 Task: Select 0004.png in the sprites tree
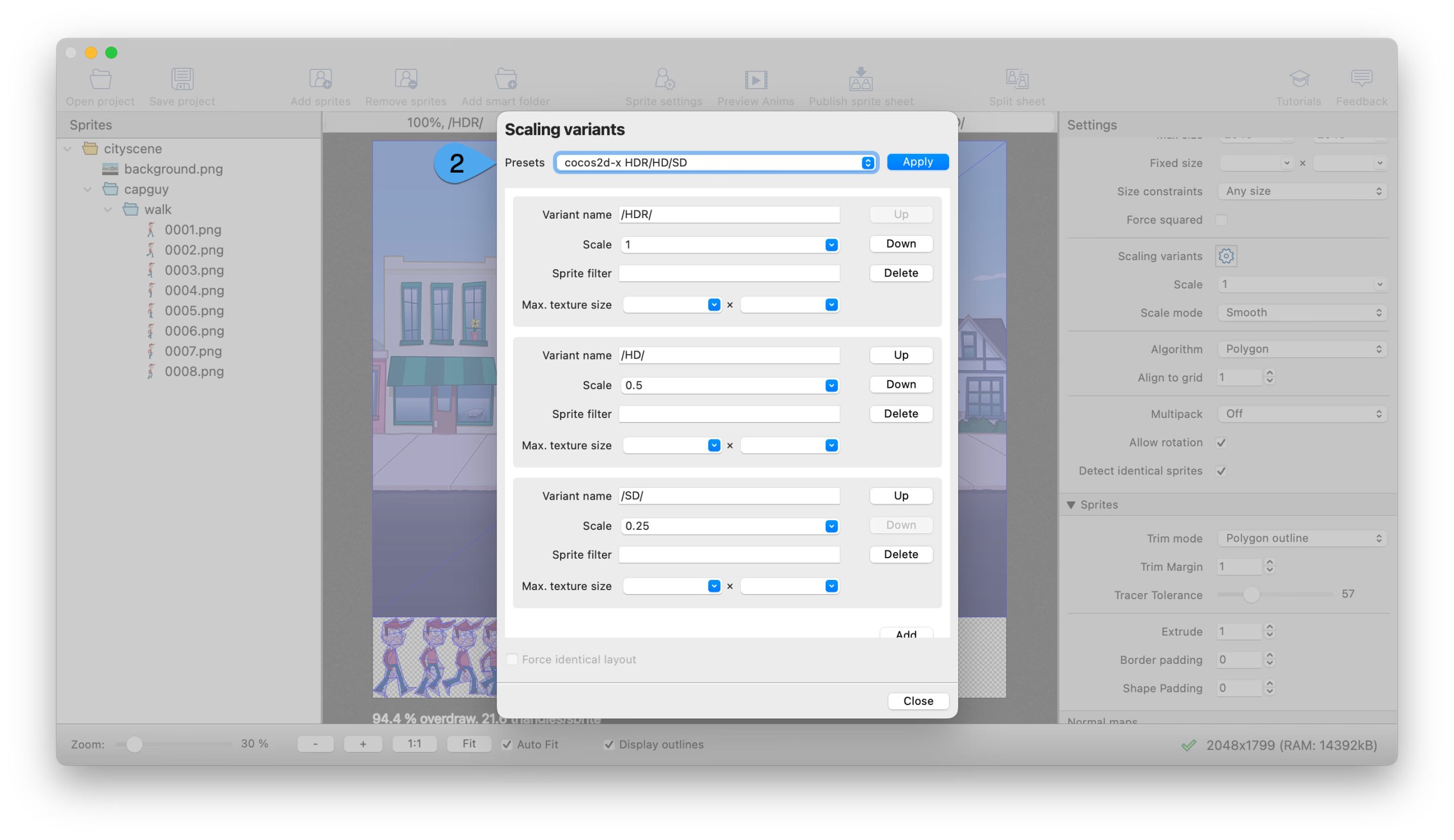tap(194, 290)
